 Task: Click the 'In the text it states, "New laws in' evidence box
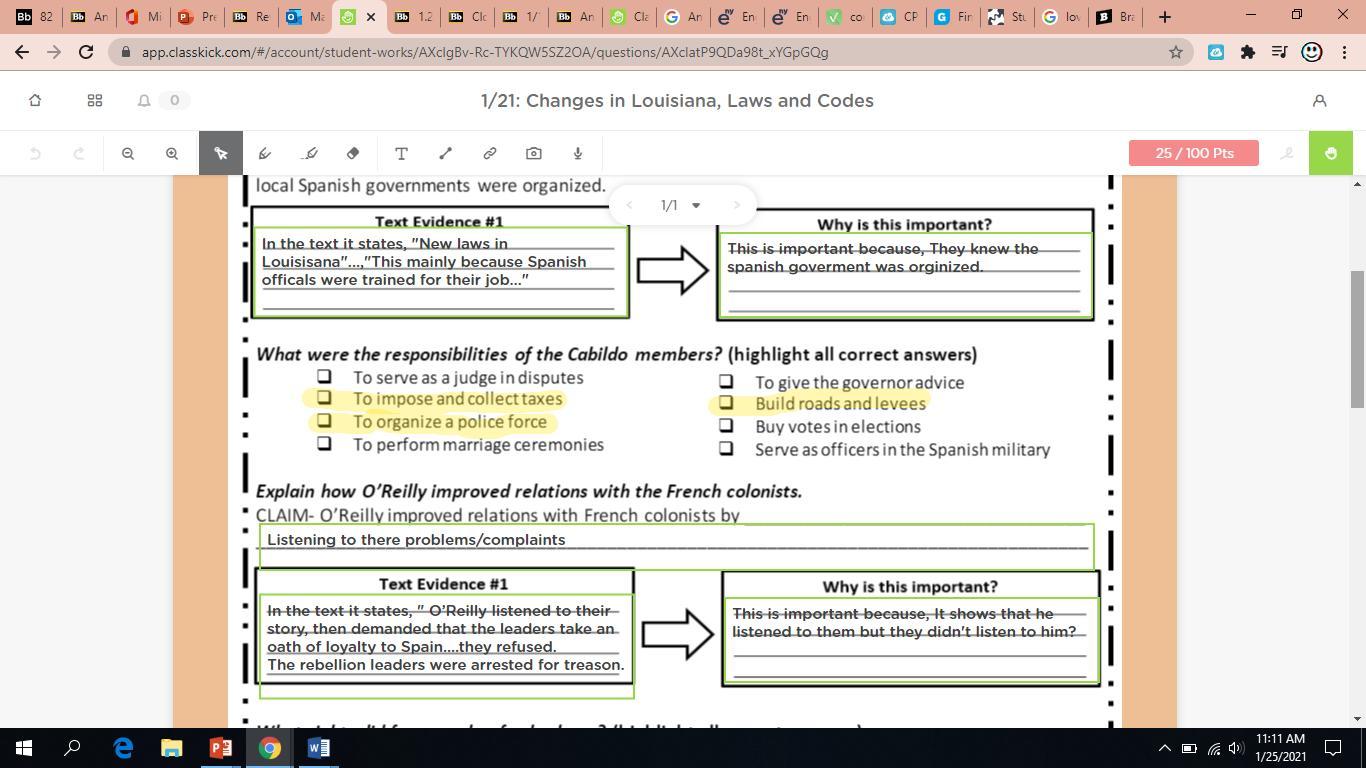(x=439, y=272)
